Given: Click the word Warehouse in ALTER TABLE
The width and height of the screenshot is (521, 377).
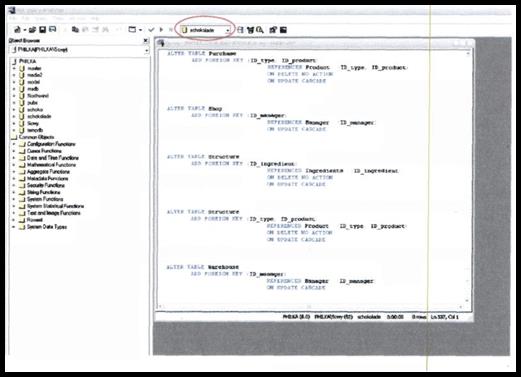Looking at the screenshot, I should point(223,267).
